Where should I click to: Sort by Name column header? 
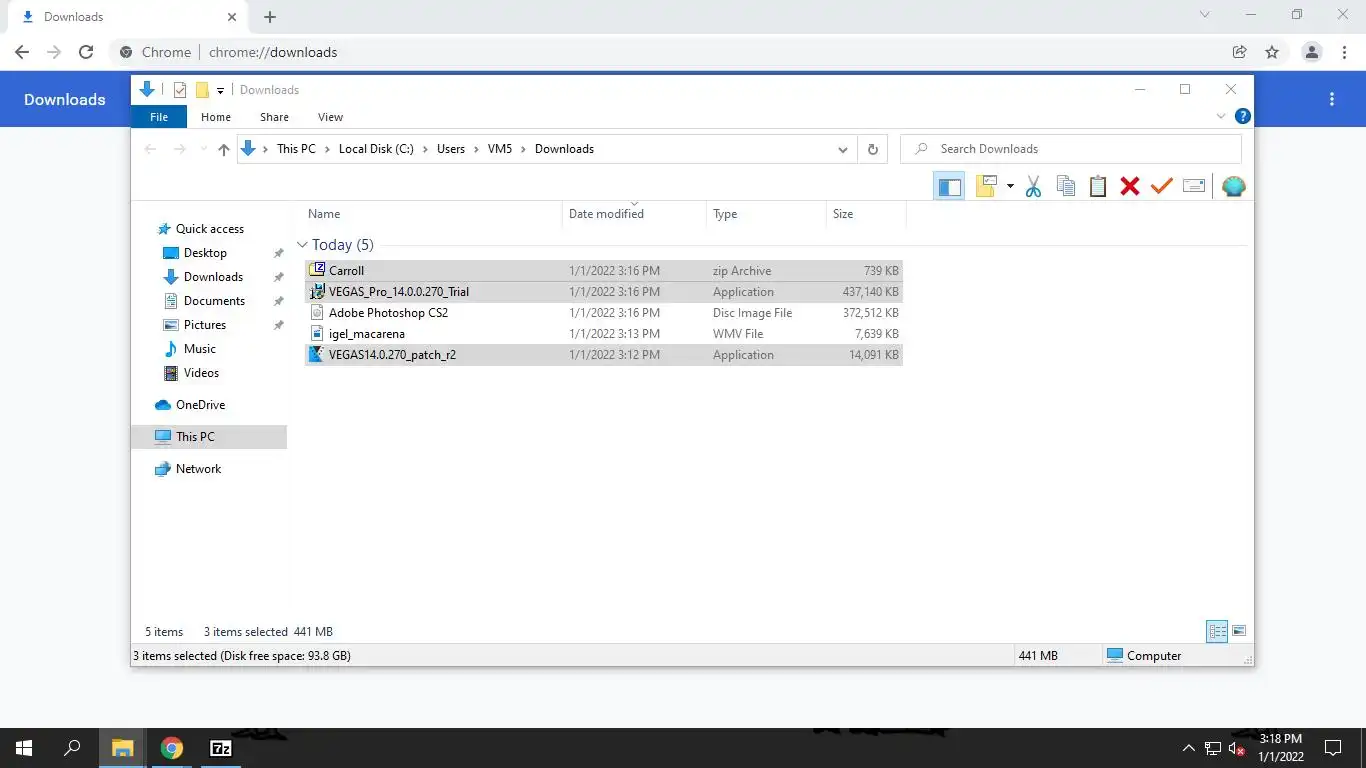point(324,214)
